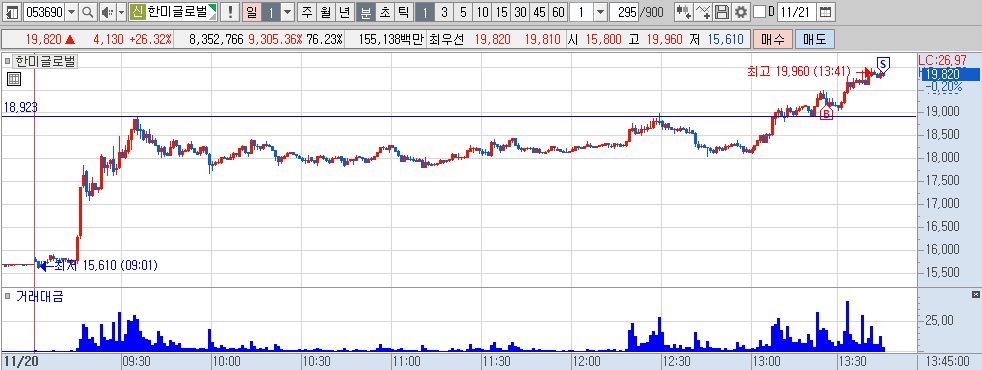Screen dimensions: 982x370
Task: Switch chart to 분 (minute) period
Action: pos(365,12)
